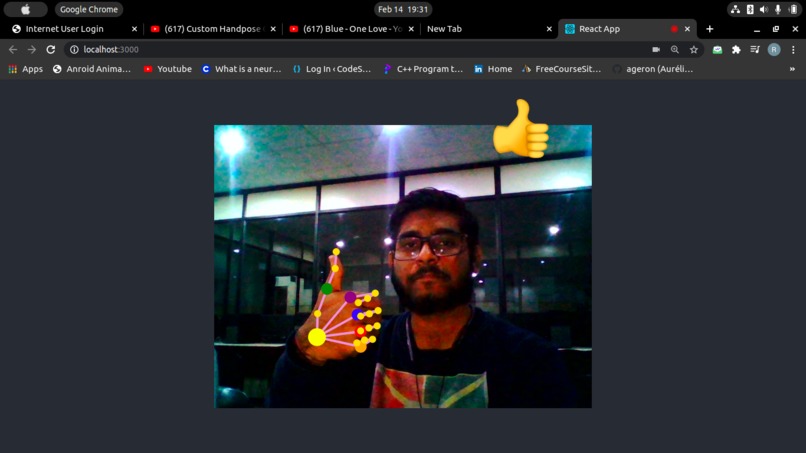Open the Chrome profile avatar
The width and height of the screenshot is (806, 453).
click(774, 49)
